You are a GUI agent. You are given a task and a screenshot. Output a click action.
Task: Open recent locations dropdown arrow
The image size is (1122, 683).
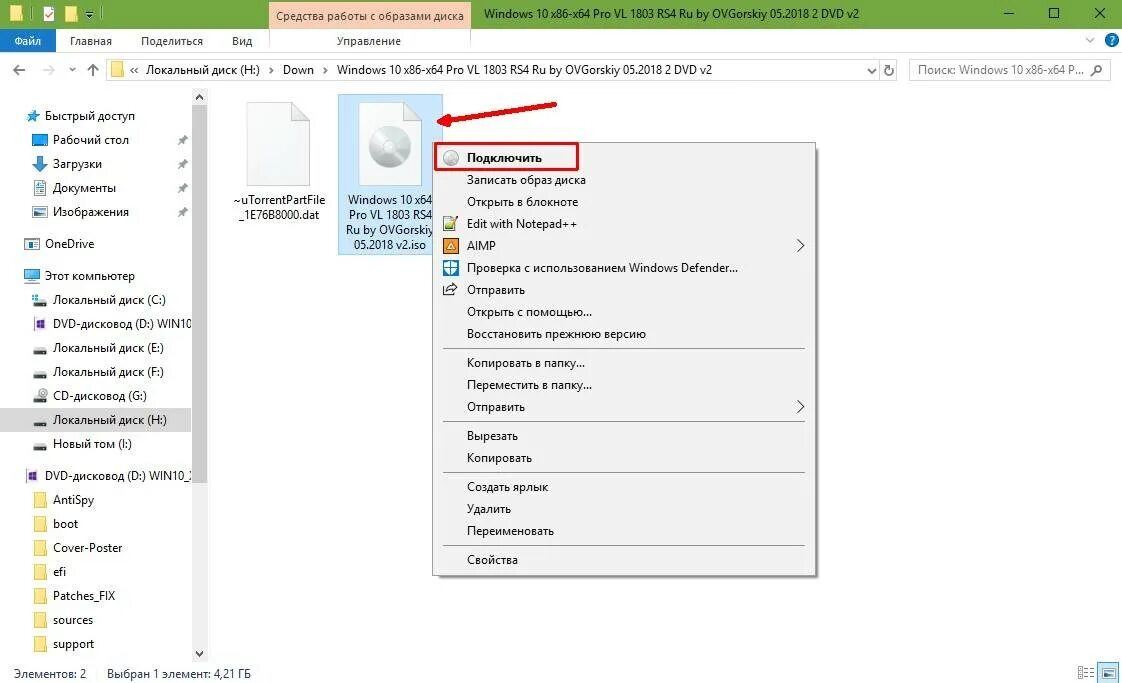point(72,70)
